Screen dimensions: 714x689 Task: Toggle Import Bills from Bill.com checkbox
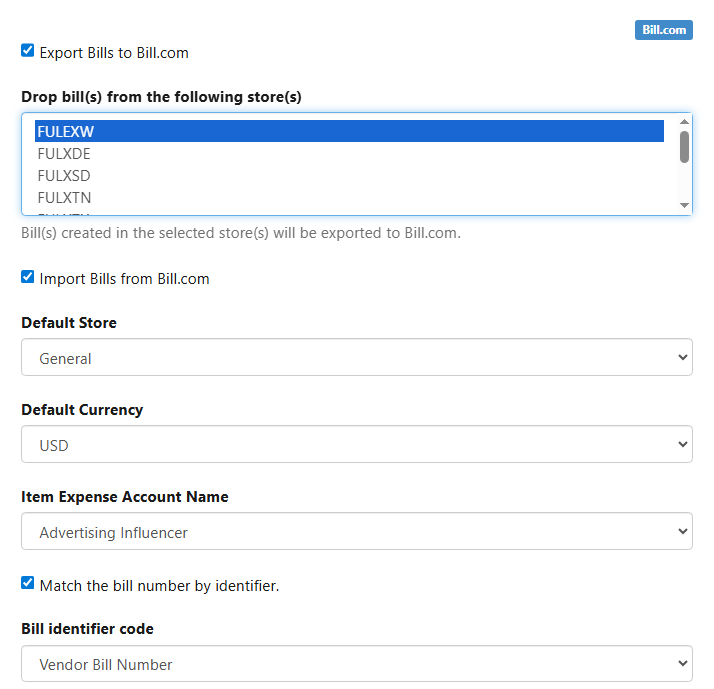pos(28,277)
